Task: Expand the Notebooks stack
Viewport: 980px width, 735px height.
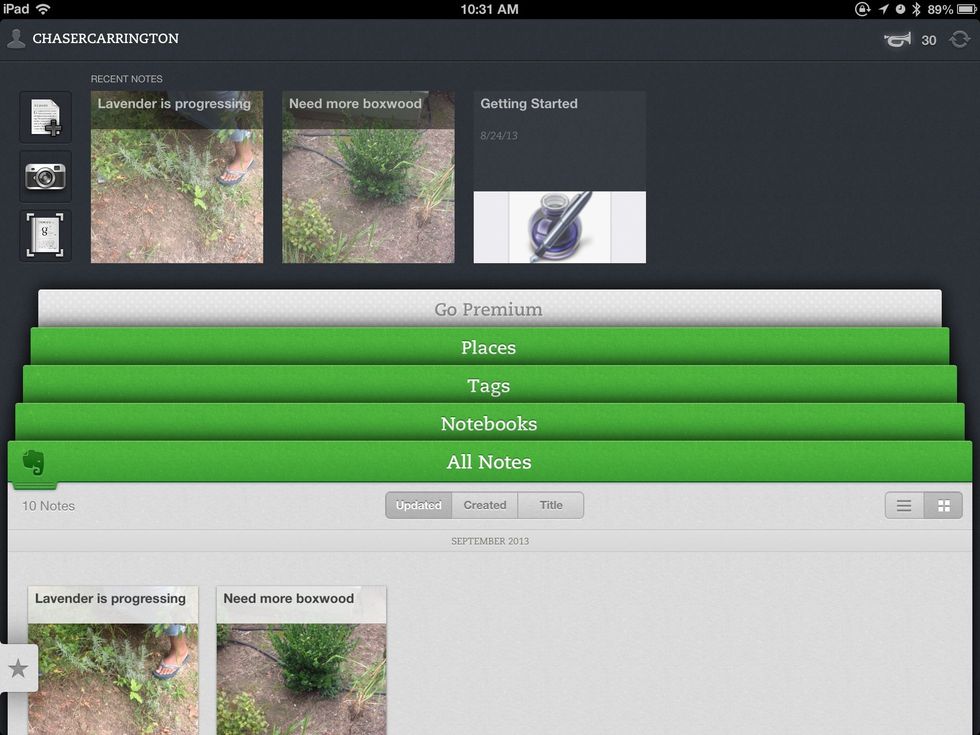Action: (489, 423)
